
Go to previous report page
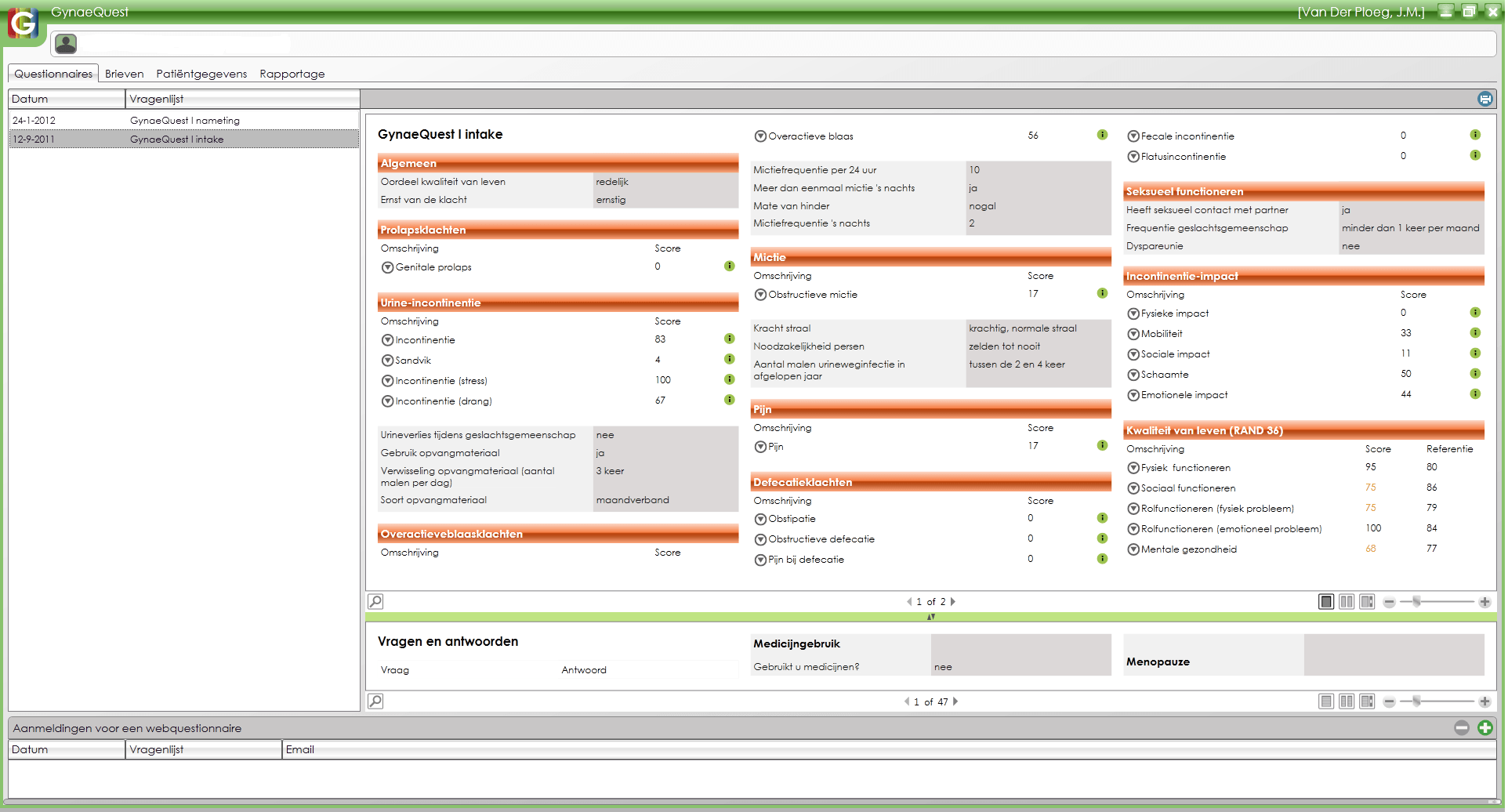[909, 602]
